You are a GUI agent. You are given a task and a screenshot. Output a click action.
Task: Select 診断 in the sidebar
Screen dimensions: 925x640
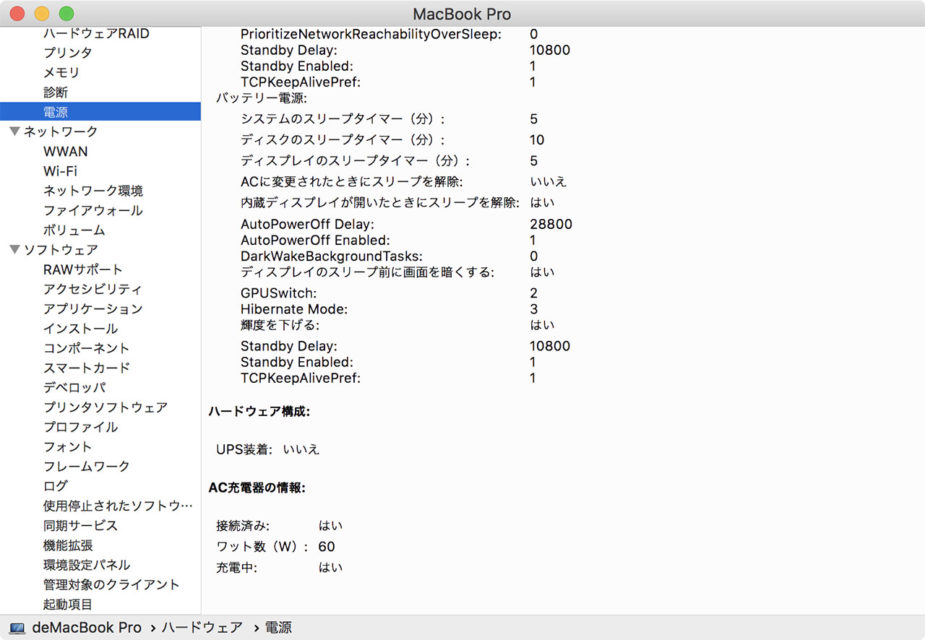click(x=55, y=92)
